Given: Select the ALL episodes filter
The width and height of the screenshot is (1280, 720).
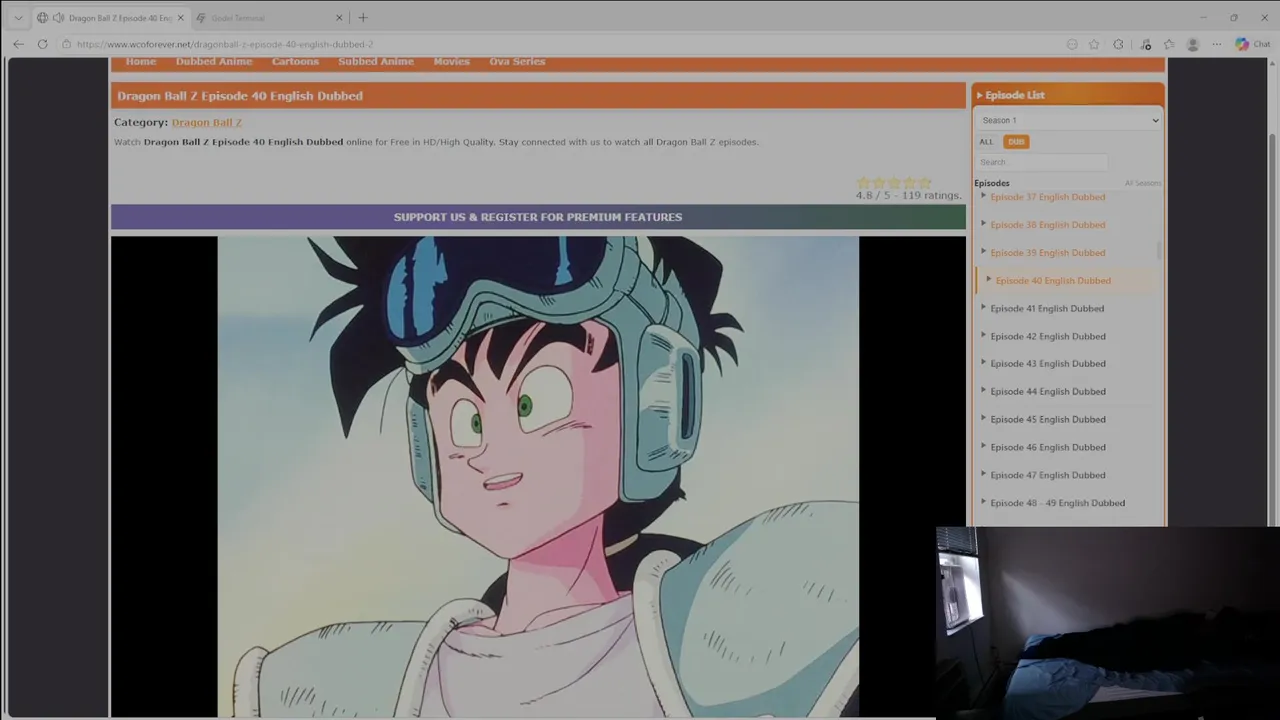Looking at the screenshot, I should tap(986, 142).
